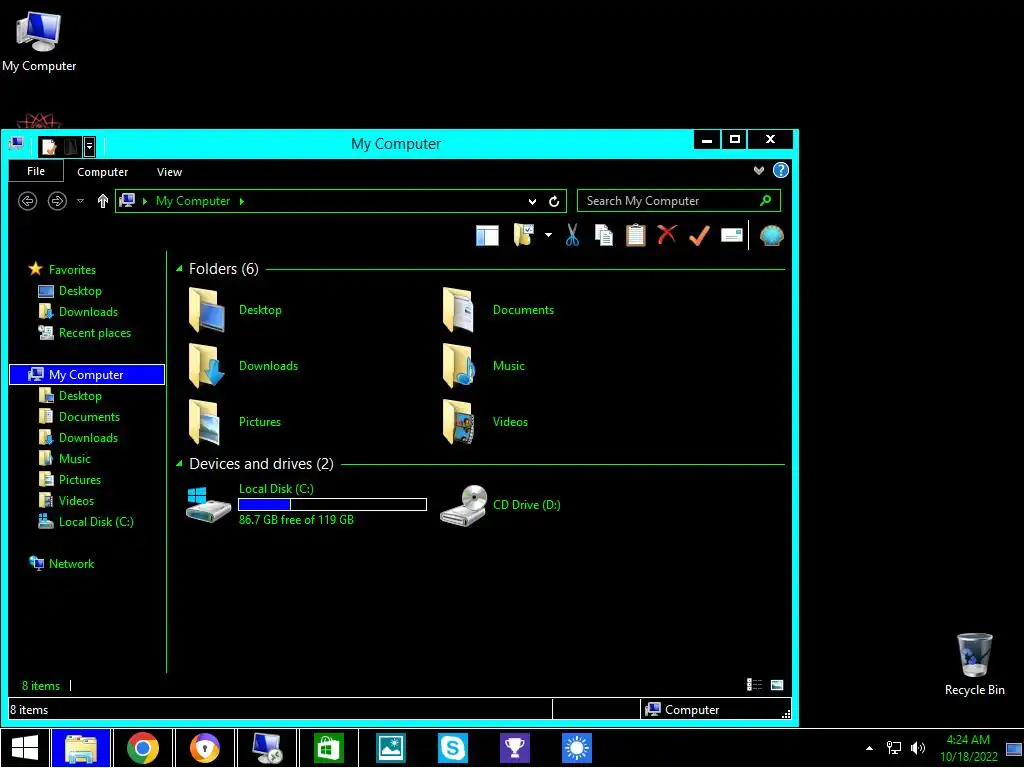The width and height of the screenshot is (1024, 768).
Task: Expand the ribbon with chevron arrow
Action: tap(758, 170)
